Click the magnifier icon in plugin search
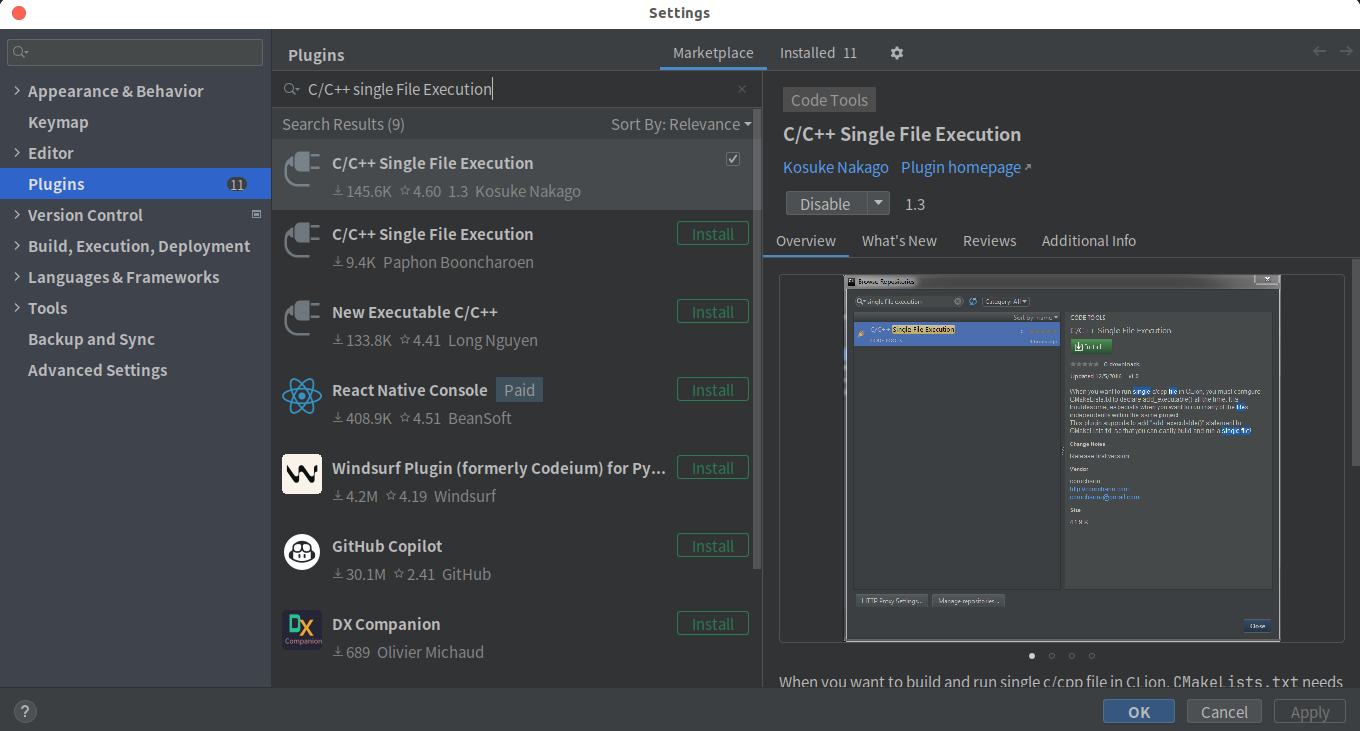Image resolution: width=1360 pixels, height=731 pixels. tap(291, 89)
